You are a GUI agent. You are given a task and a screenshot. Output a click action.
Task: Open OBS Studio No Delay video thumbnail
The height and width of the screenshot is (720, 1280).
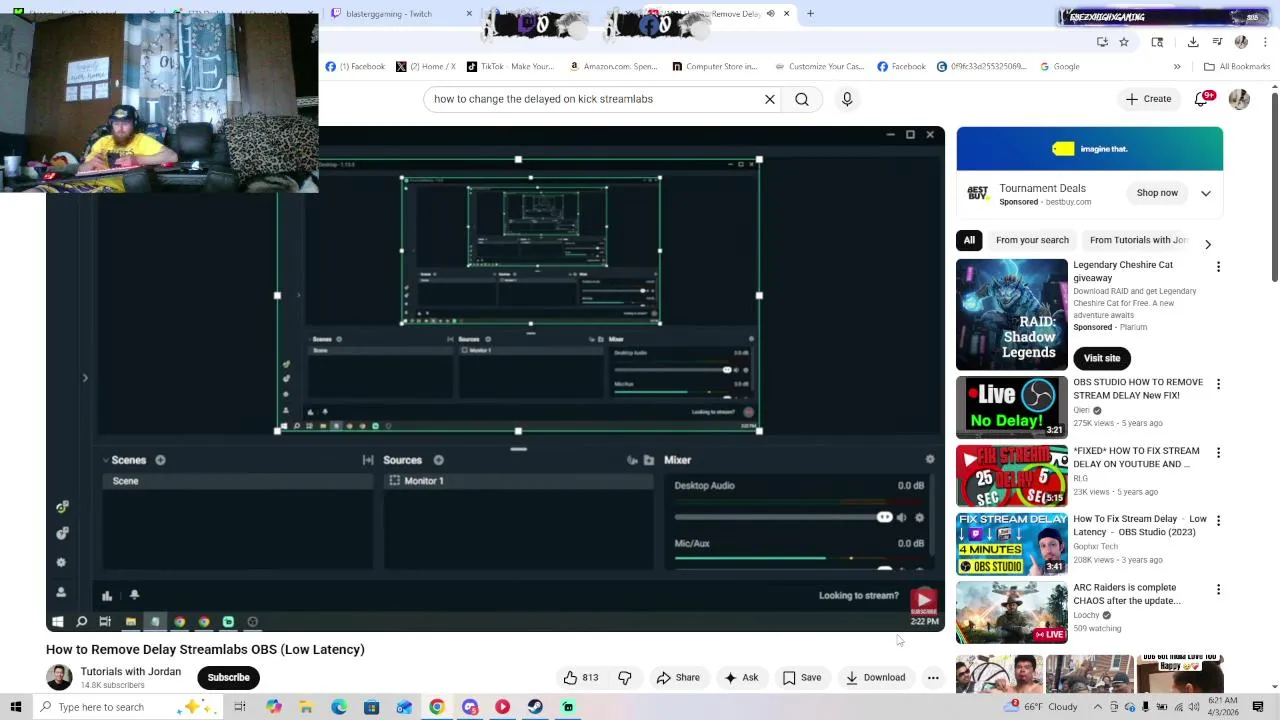[1011, 407]
